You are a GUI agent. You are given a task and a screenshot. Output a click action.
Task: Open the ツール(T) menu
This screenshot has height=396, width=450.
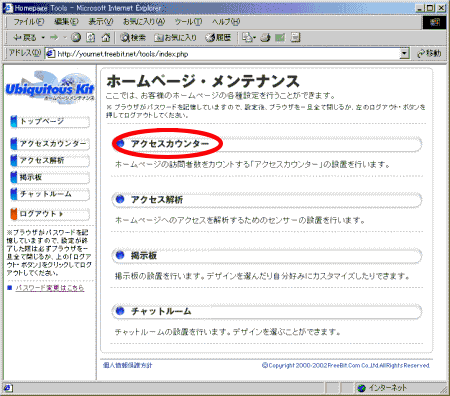point(188,22)
